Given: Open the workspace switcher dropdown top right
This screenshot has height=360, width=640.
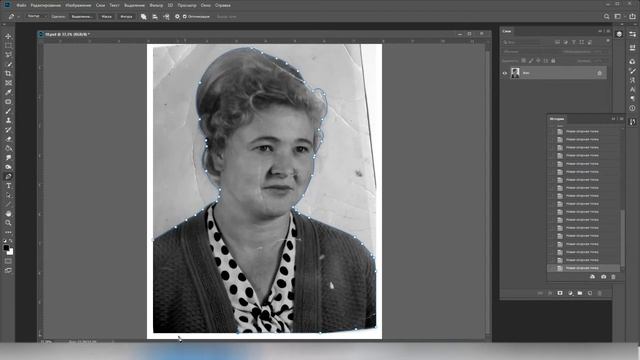Looking at the screenshot, I should pyautogui.click(x=619, y=16).
